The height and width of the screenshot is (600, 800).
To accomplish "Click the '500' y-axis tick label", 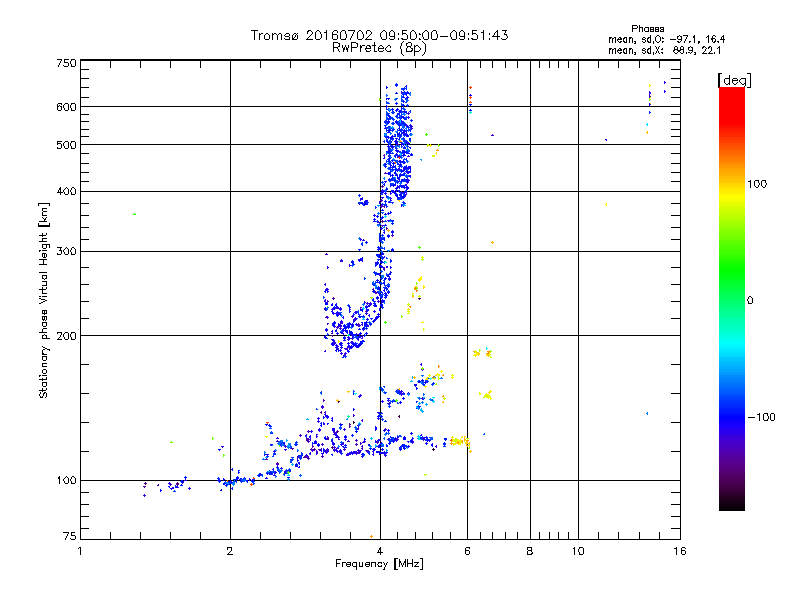I will point(66,145).
